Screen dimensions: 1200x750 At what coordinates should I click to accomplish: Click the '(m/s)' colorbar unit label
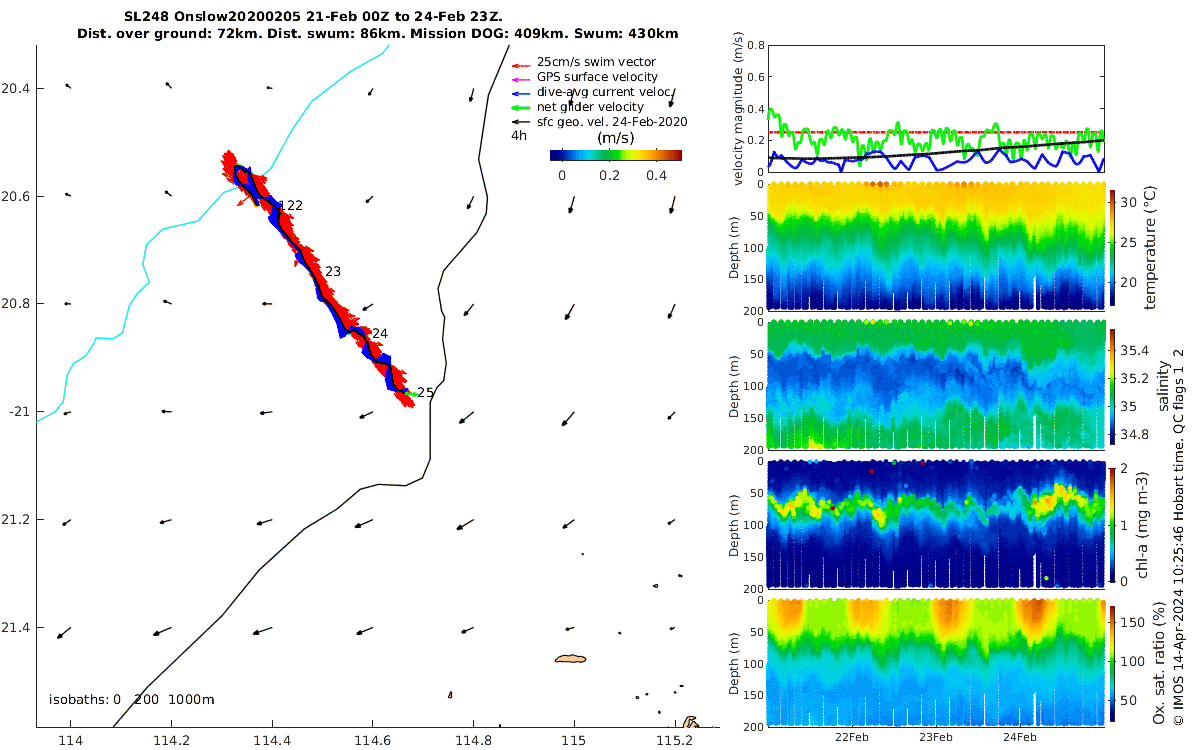(616, 138)
